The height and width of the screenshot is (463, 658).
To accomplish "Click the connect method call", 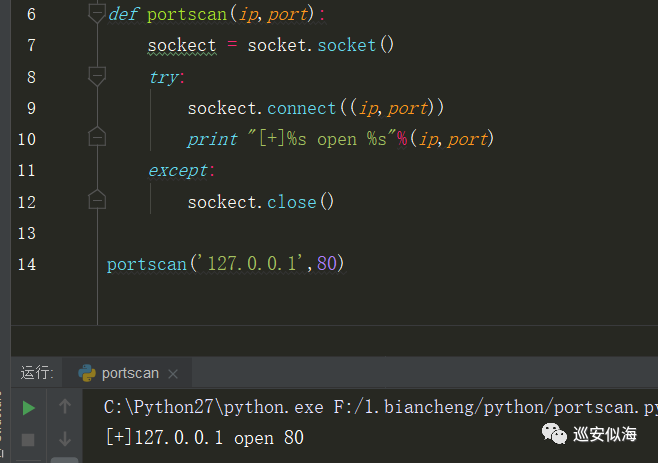I will coord(301,108).
